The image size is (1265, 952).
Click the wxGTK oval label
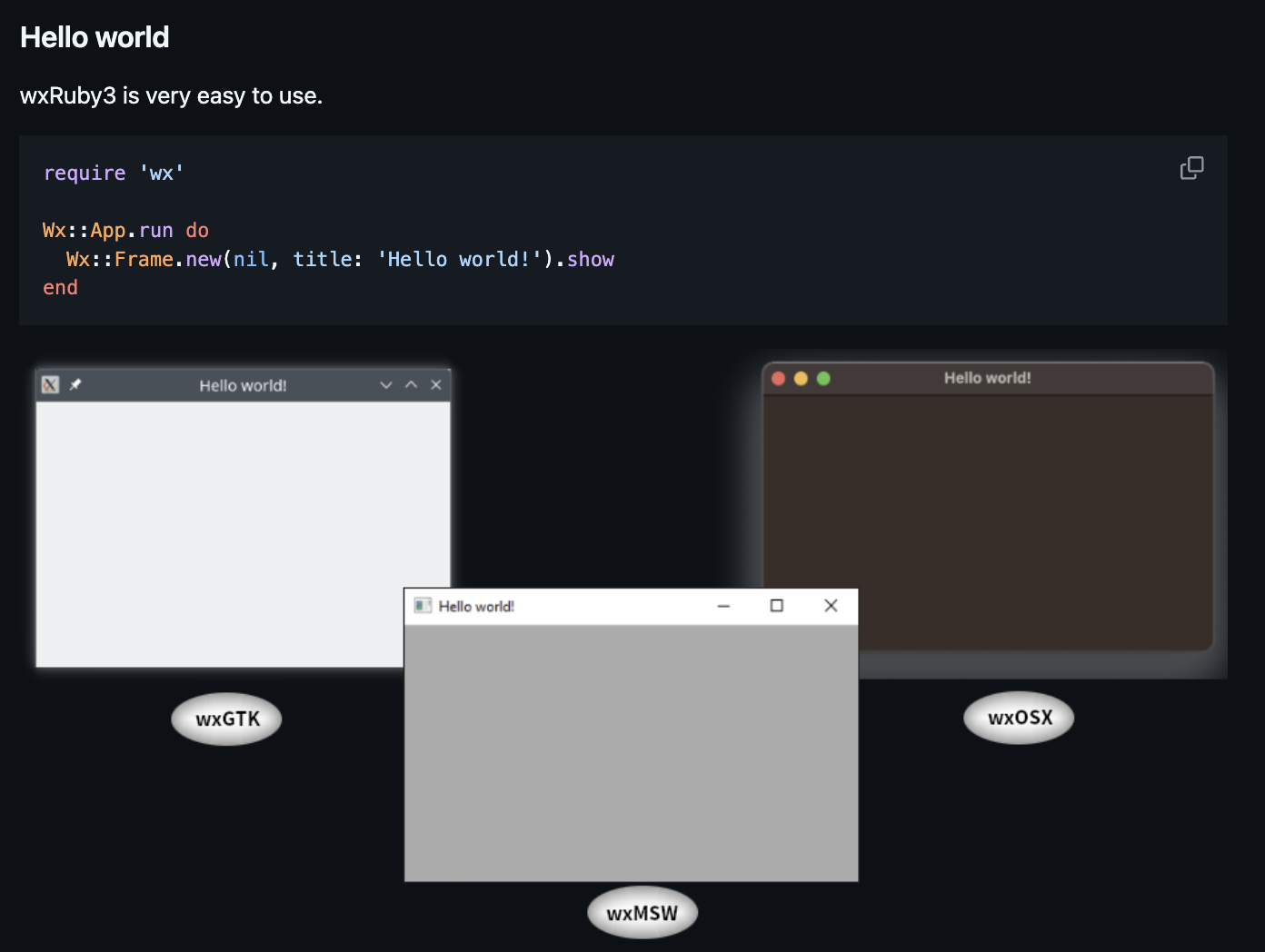[227, 719]
